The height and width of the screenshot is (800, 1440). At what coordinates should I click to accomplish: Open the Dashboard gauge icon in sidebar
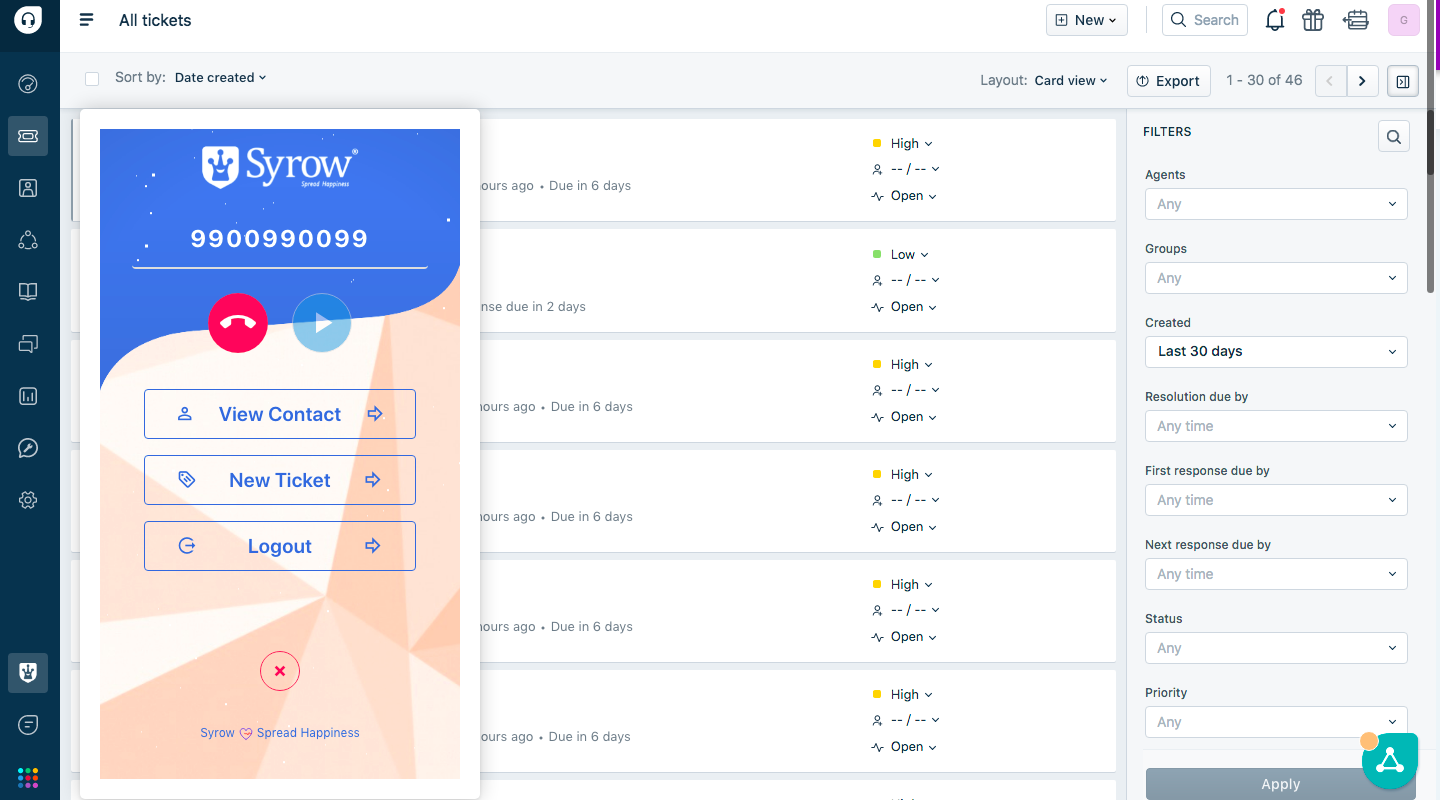[28, 83]
